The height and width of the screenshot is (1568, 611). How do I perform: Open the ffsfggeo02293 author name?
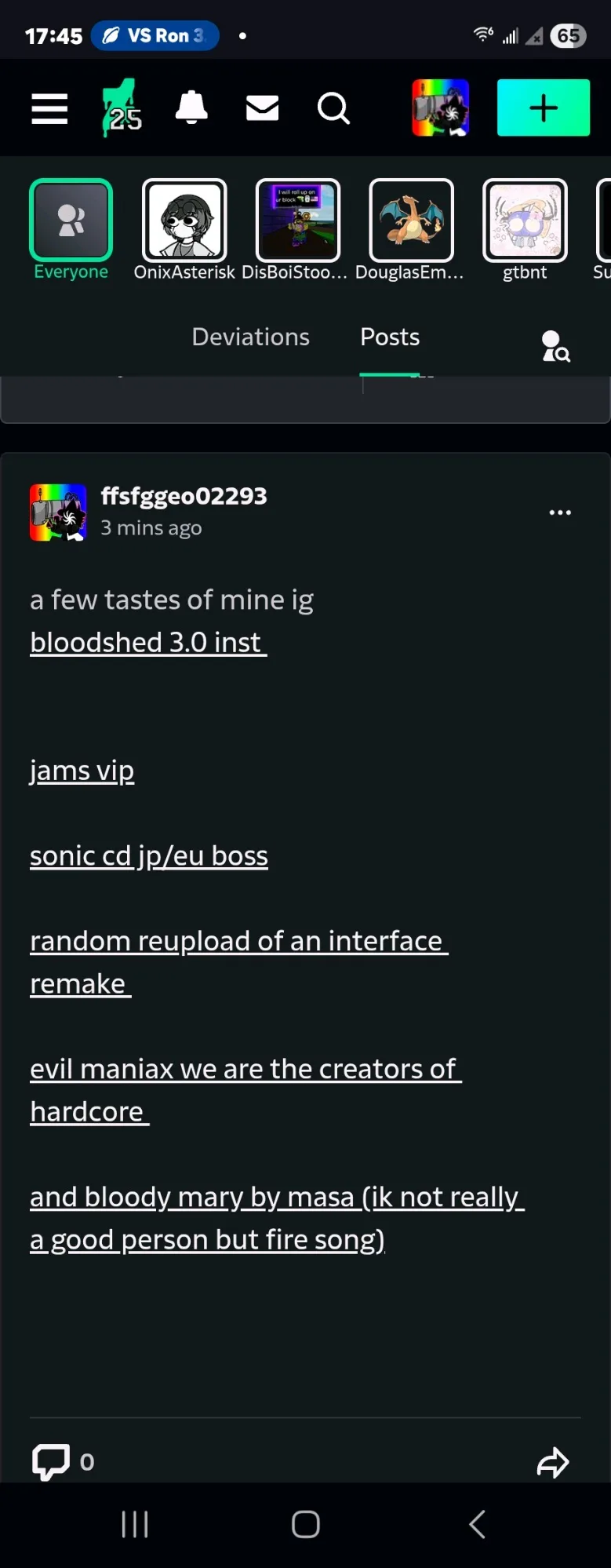(184, 496)
